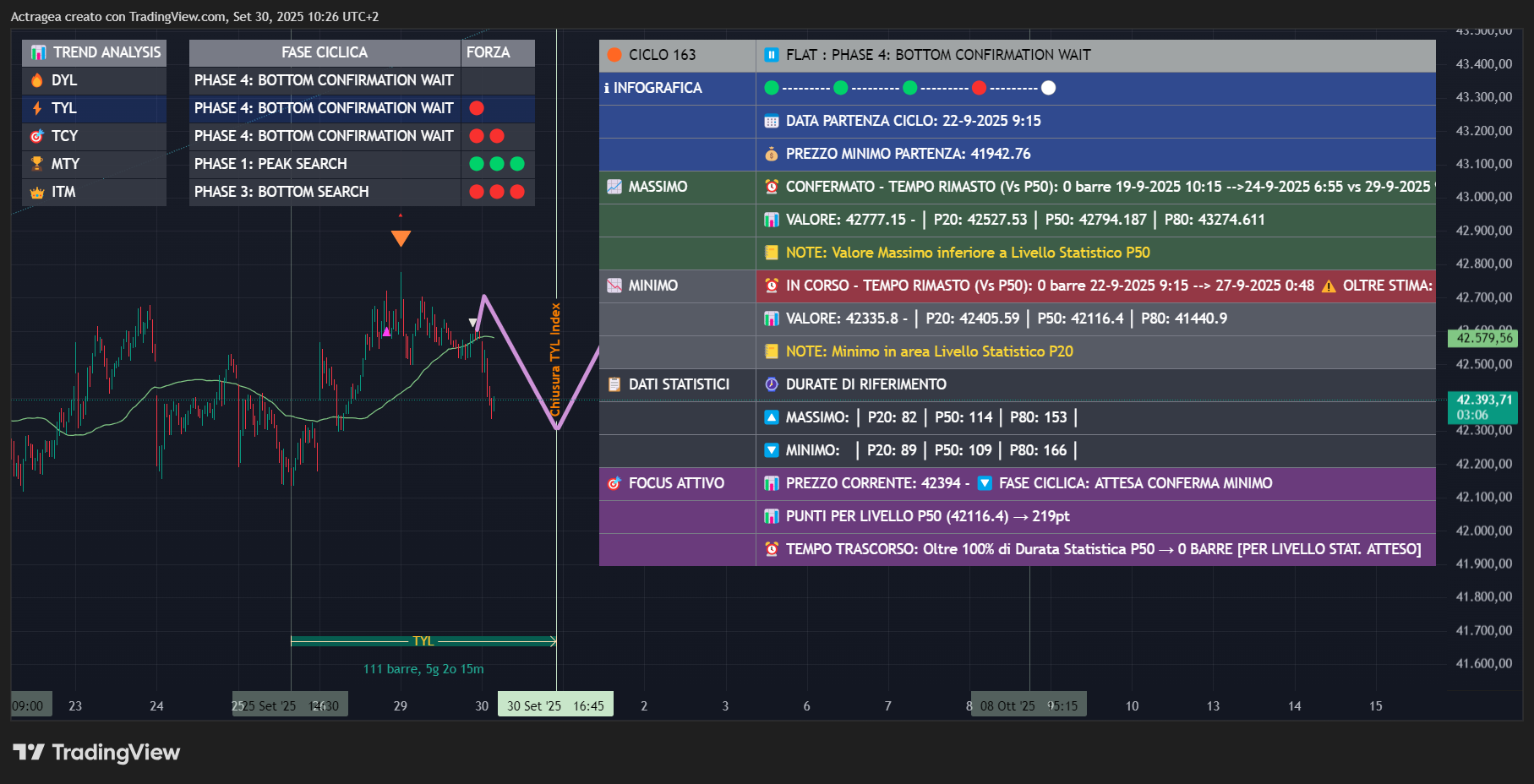Click the MTY trophy icon
Screen dimensions: 1534x784
tap(37, 164)
